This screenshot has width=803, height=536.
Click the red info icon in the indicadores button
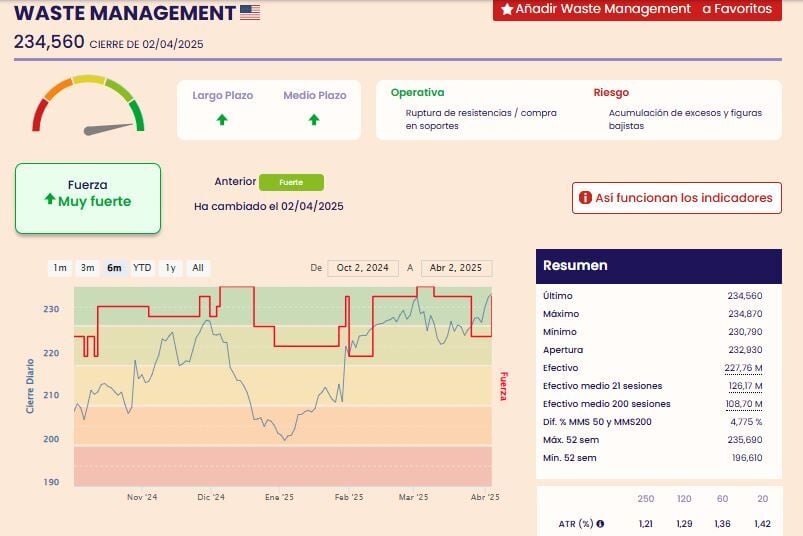coord(585,198)
